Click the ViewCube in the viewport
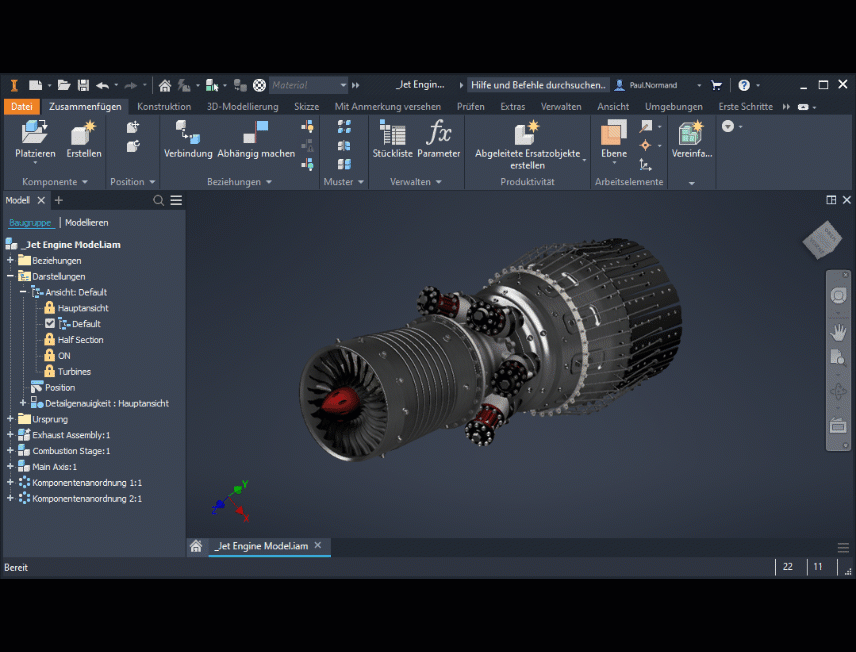The width and height of the screenshot is (856, 652). point(822,239)
